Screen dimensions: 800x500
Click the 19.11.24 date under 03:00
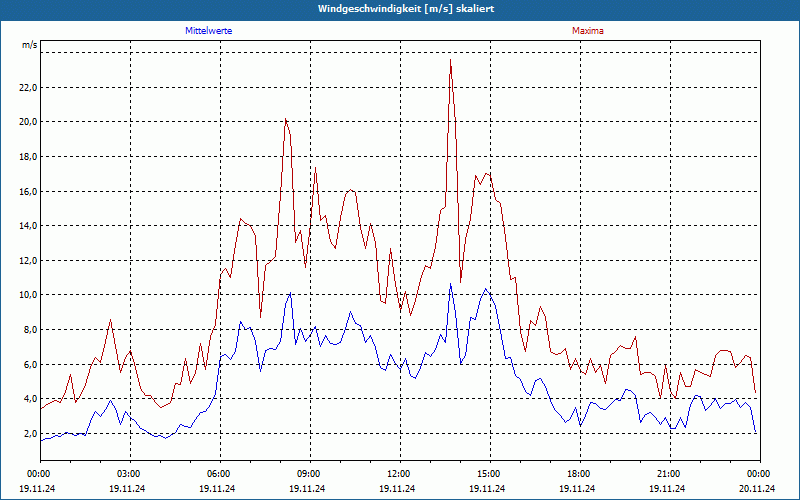click(127, 488)
